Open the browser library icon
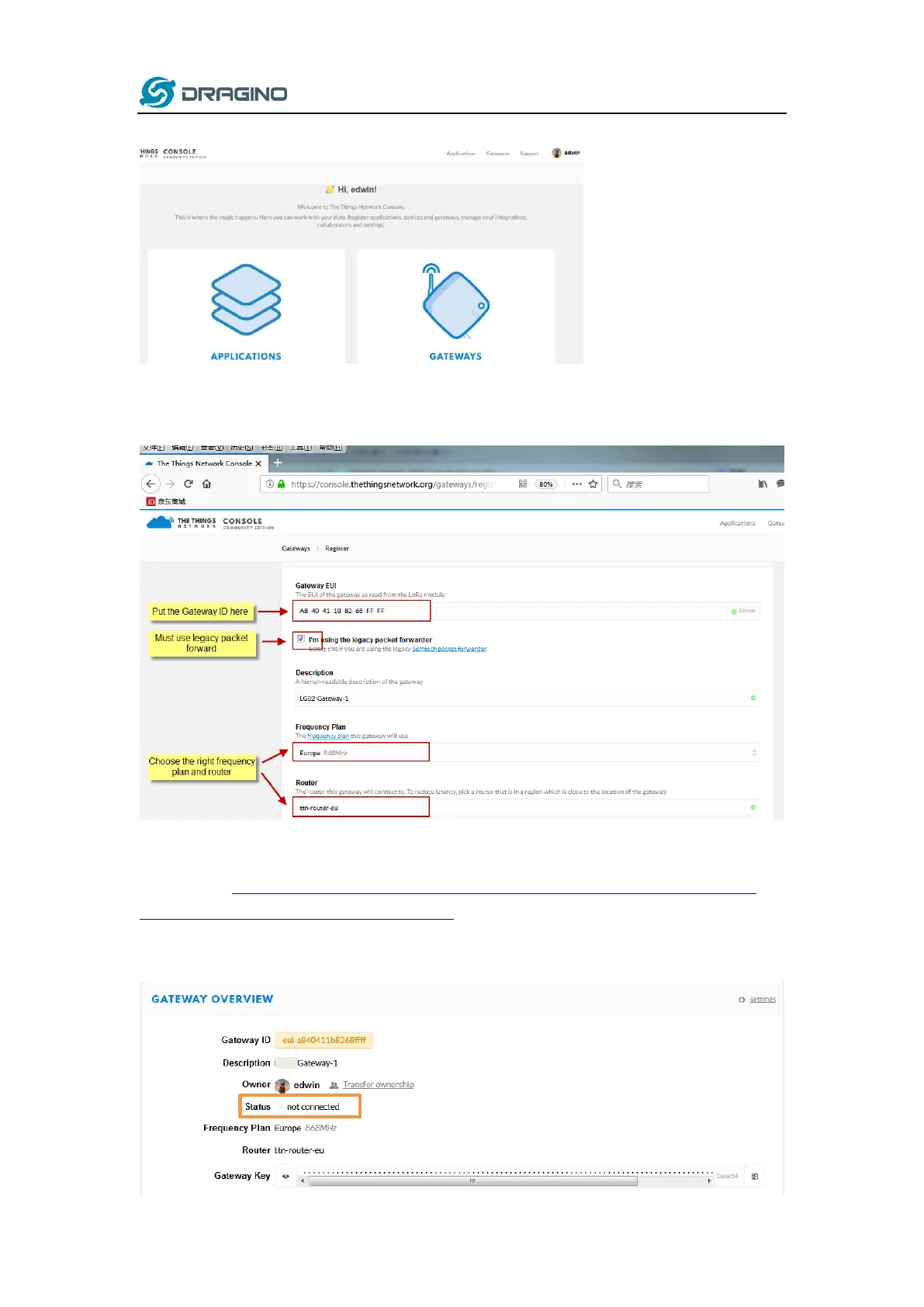Viewport: 924px width, 1307px height. (763, 484)
